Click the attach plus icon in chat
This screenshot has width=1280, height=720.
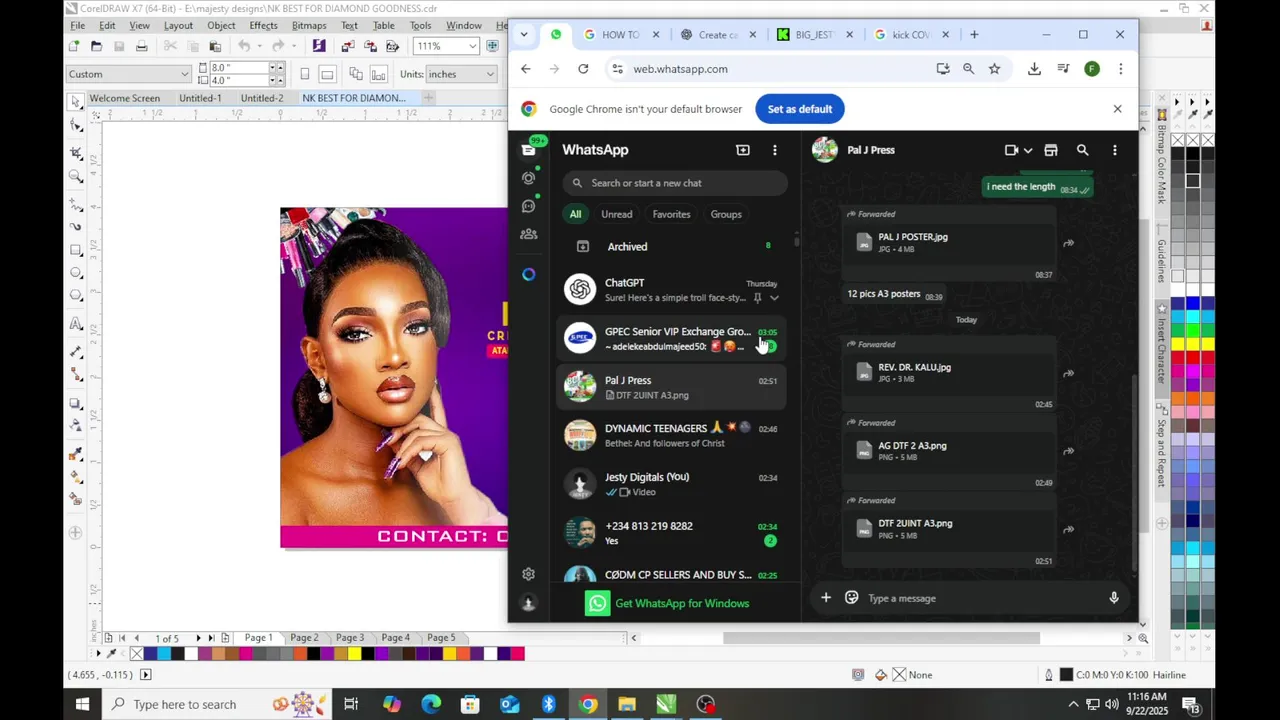pos(826,598)
